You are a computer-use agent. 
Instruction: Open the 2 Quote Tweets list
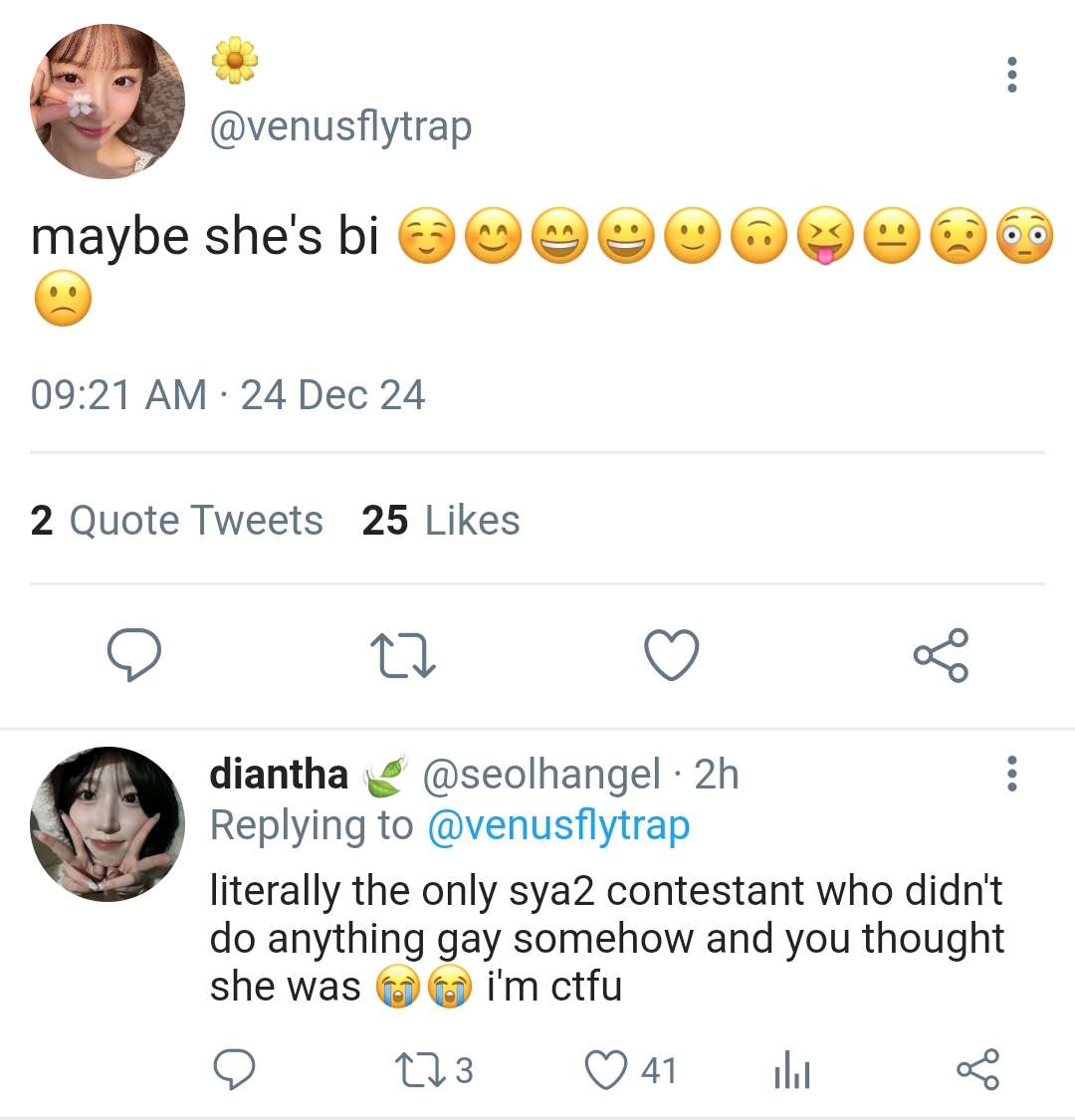176,520
